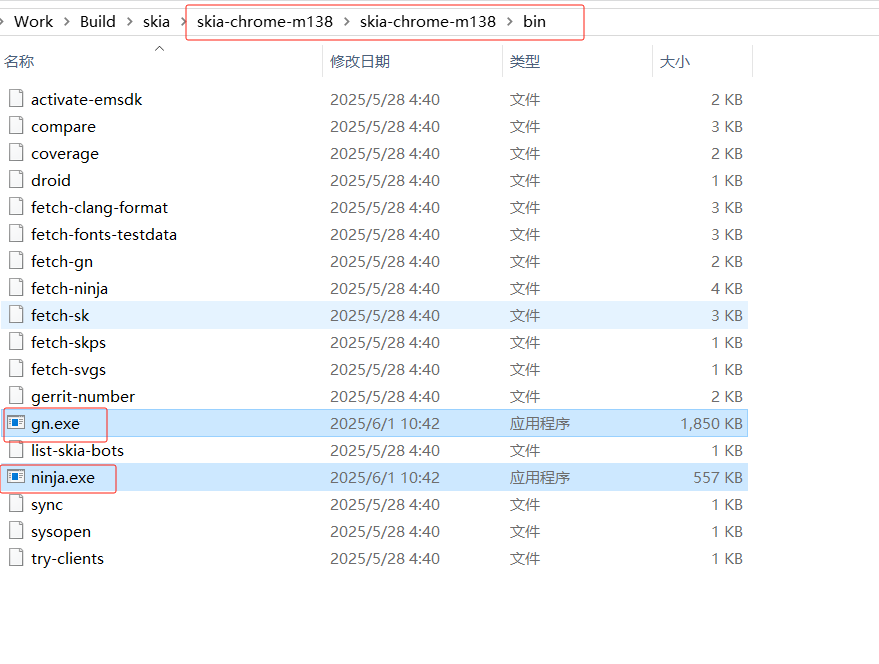The image size is (879, 664).
Task: Expand the chevron before bin in the address bar
Action: 510,22
